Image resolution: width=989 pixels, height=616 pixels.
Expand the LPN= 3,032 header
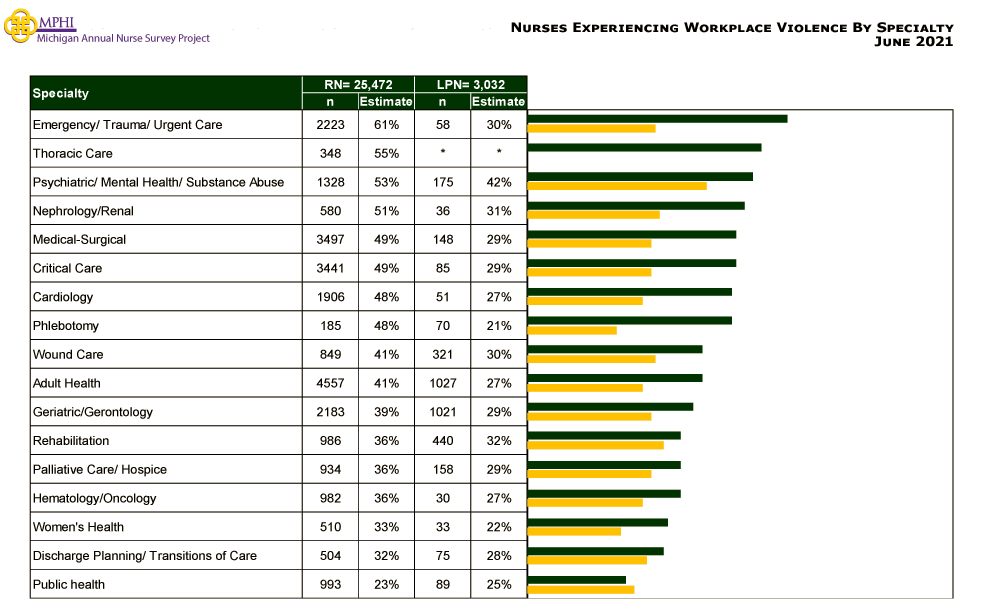coord(470,84)
